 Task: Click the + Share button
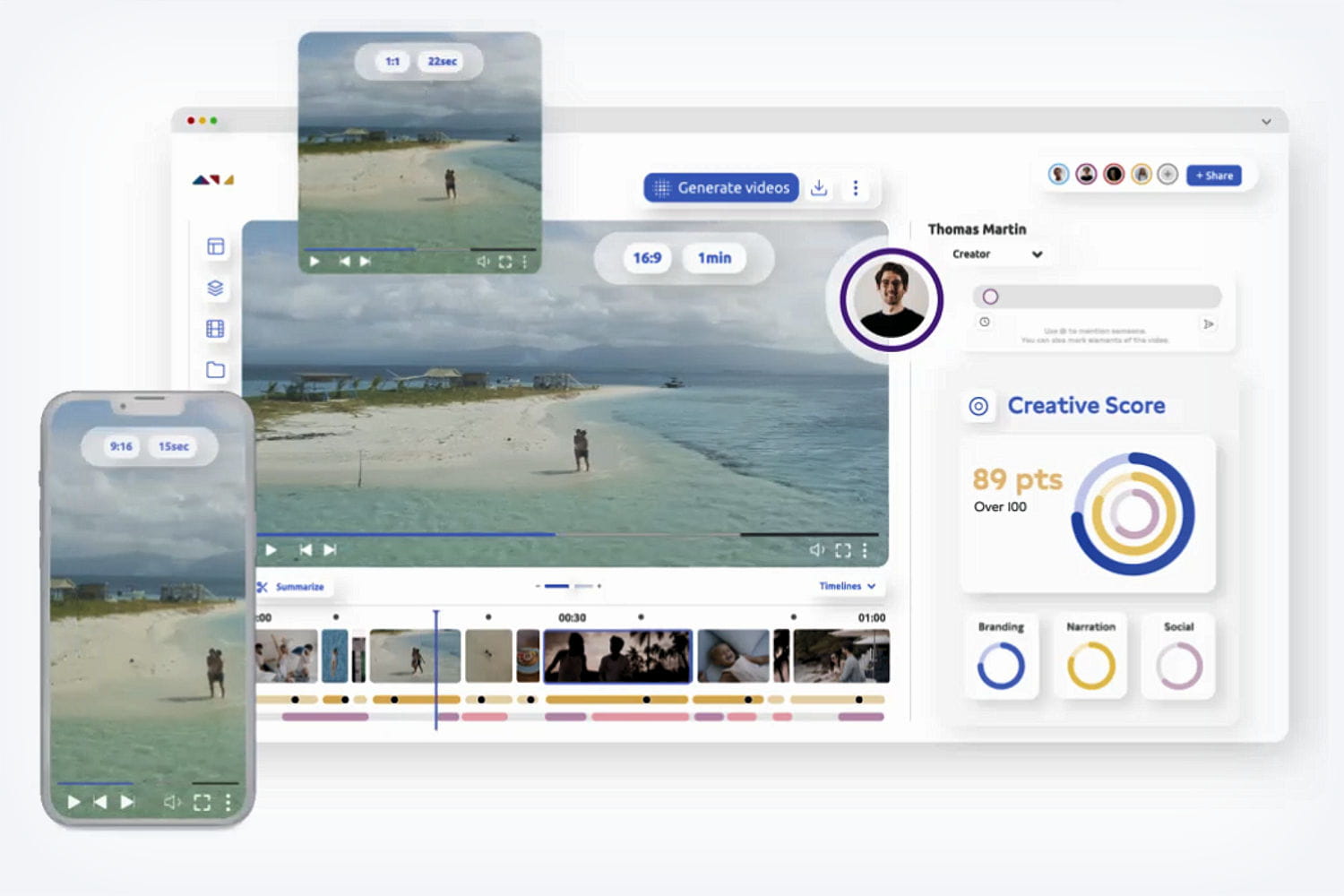[1214, 176]
